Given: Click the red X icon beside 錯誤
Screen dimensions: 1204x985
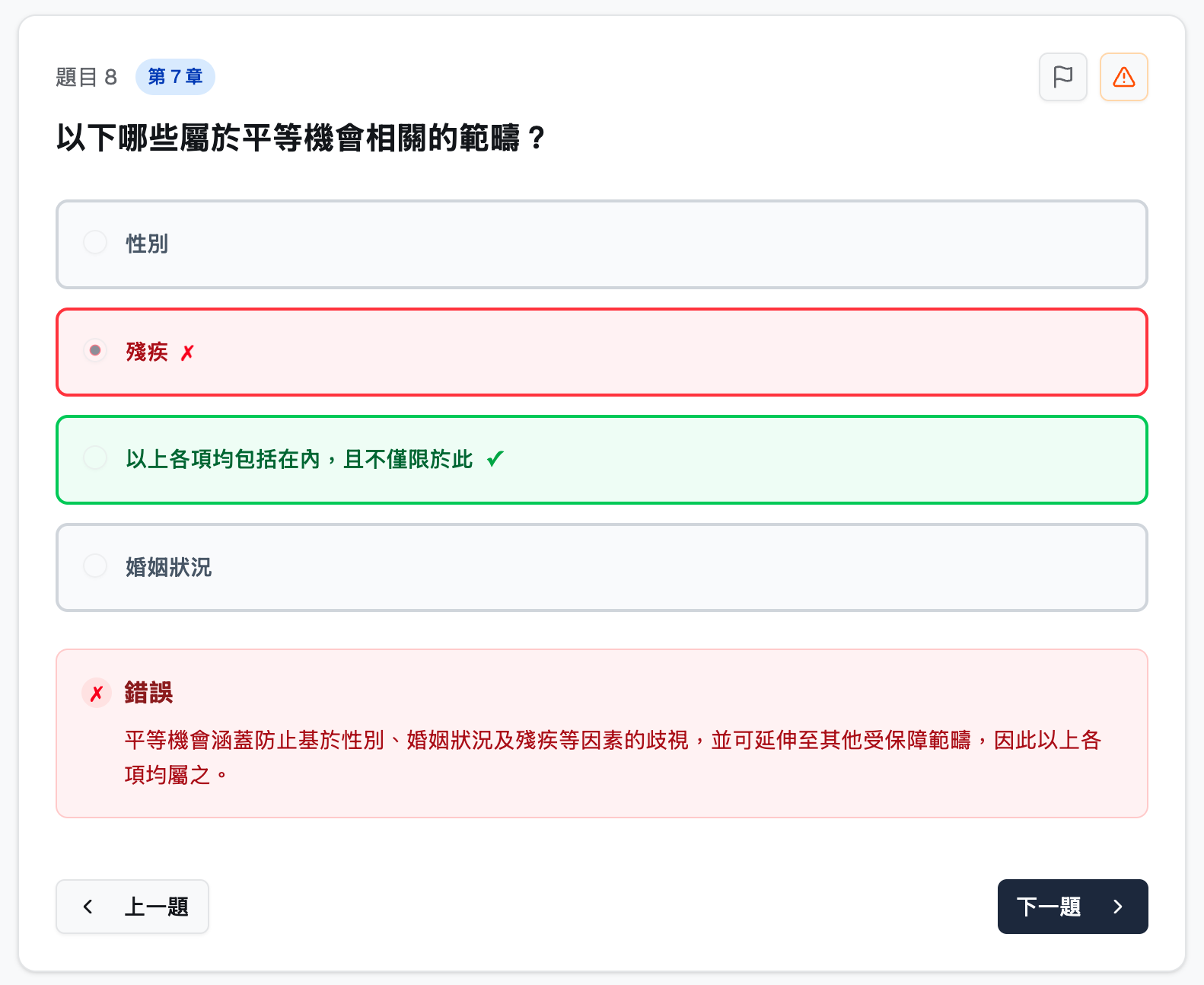Looking at the screenshot, I should click(x=97, y=693).
